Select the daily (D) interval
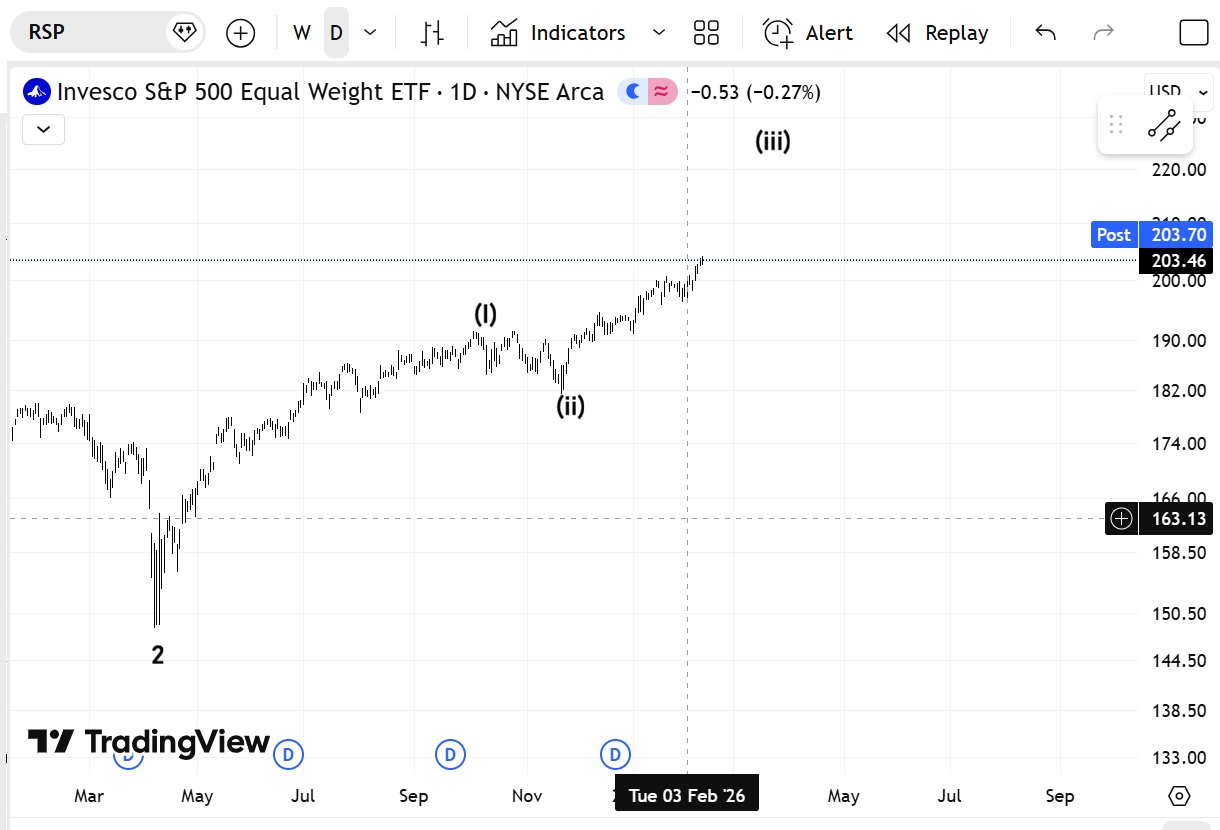The image size is (1220, 830). point(336,33)
